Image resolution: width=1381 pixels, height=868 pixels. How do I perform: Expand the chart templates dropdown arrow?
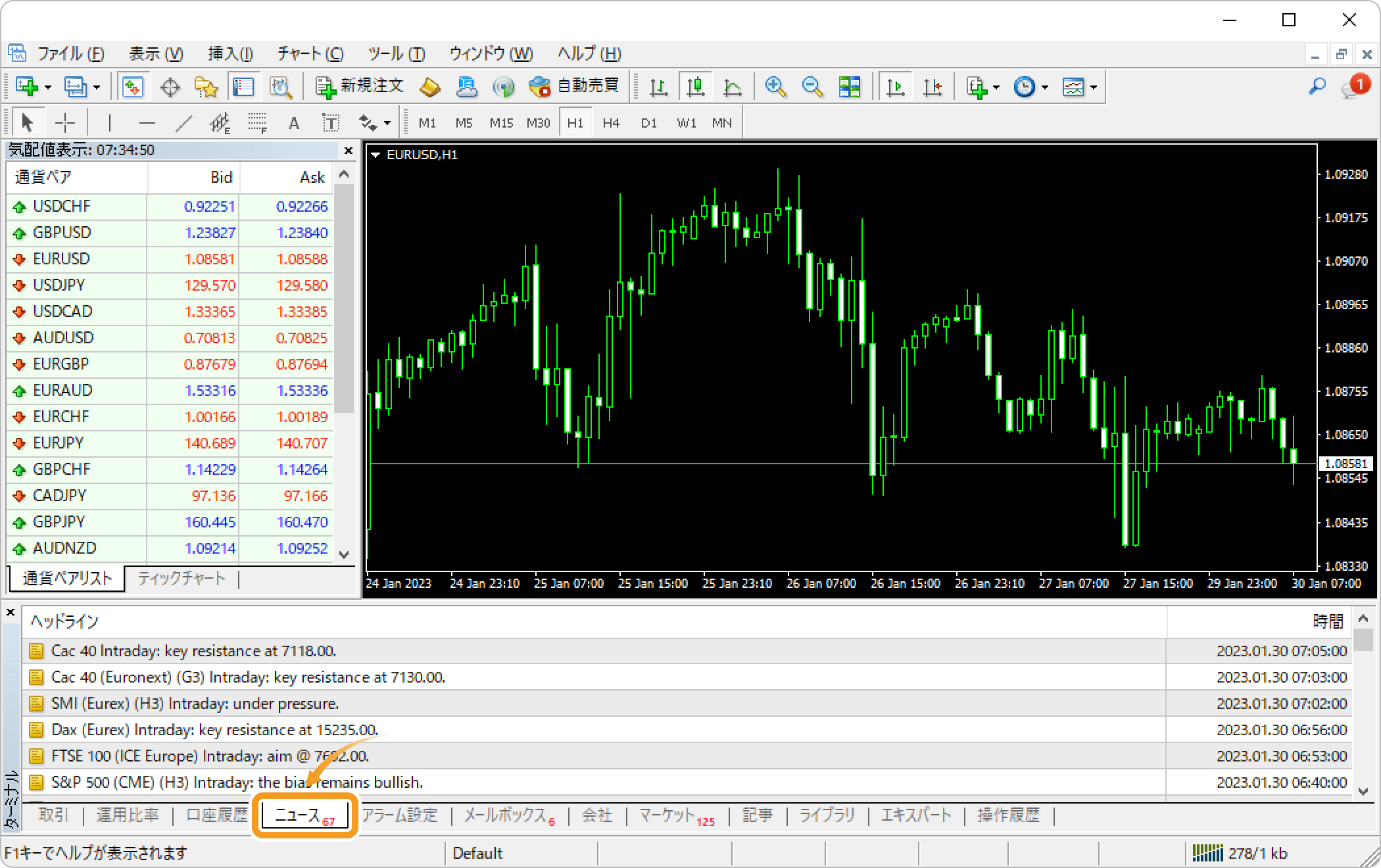pos(1094,87)
